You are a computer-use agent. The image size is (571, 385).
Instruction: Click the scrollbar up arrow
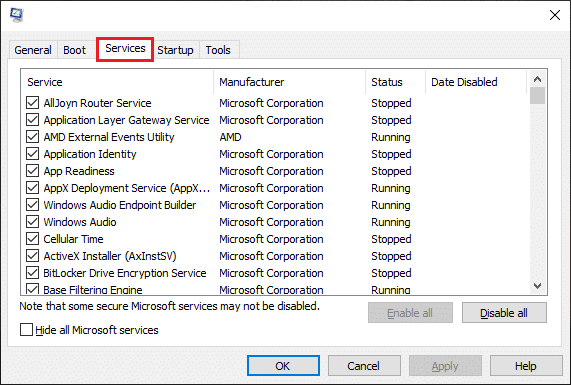coord(537,79)
